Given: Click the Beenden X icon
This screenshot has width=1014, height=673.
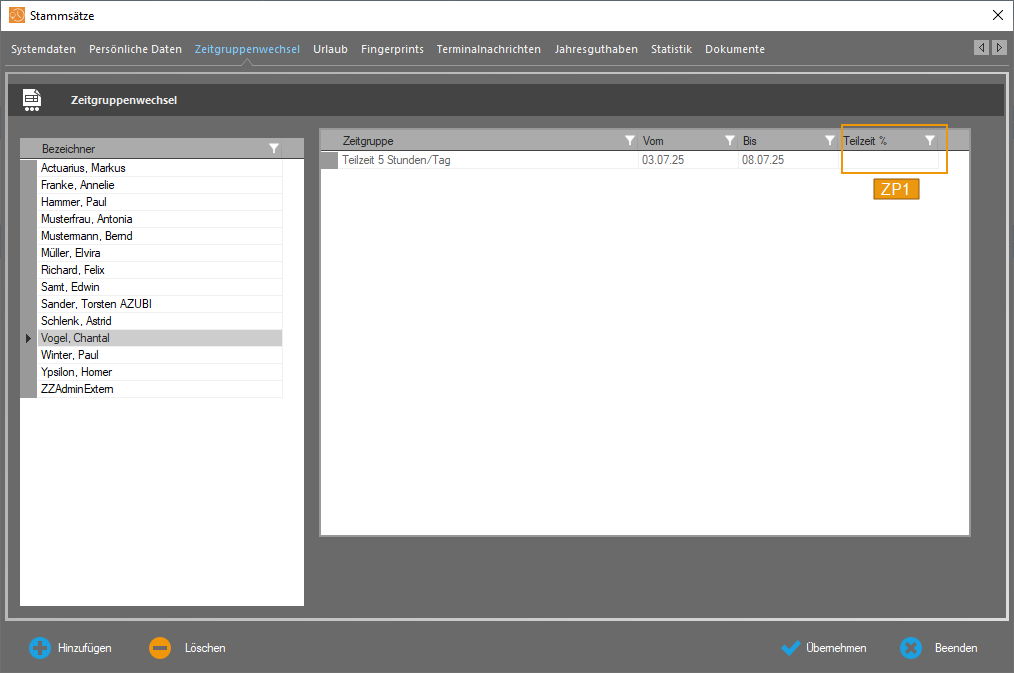Looking at the screenshot, I should click(910, 648).
